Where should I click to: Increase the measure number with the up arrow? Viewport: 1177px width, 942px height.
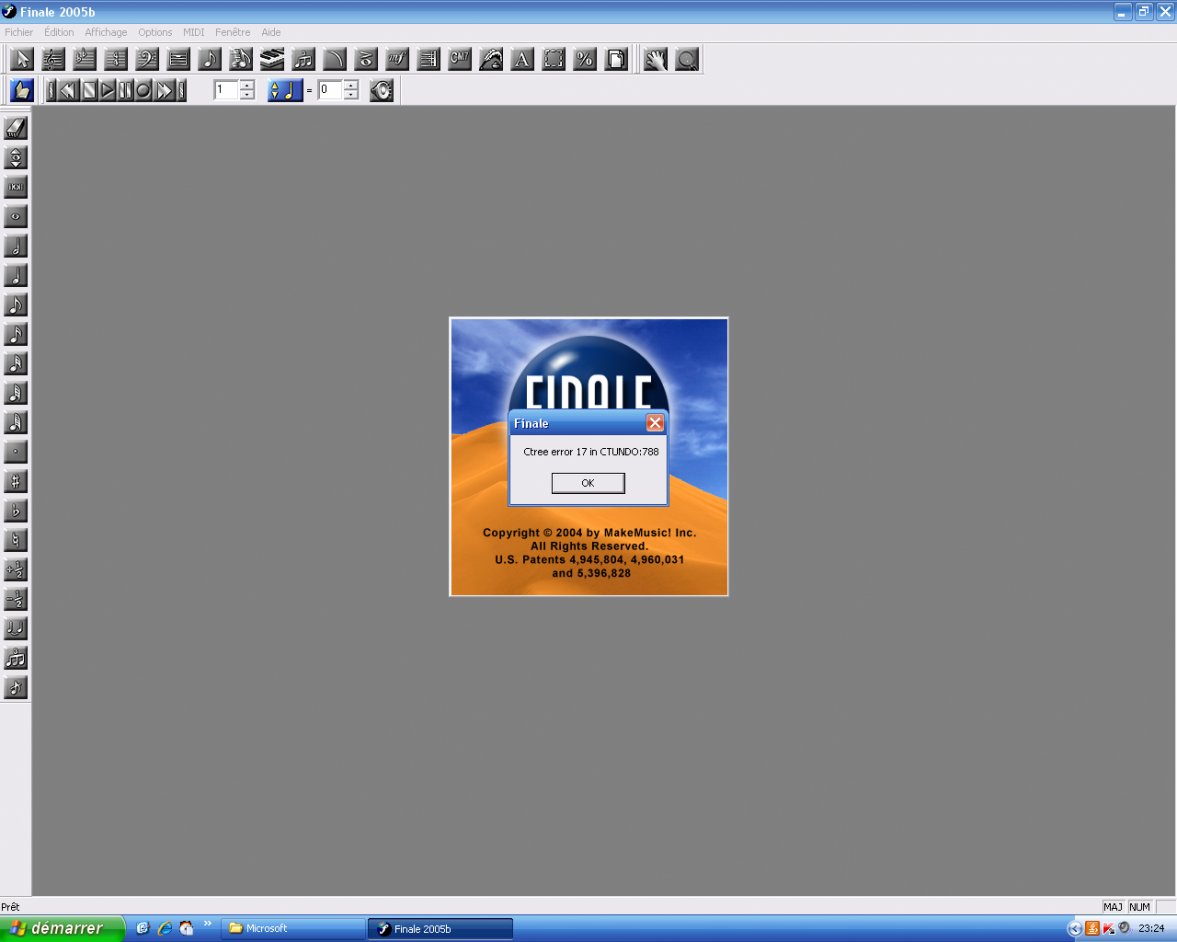click(247, 85)
